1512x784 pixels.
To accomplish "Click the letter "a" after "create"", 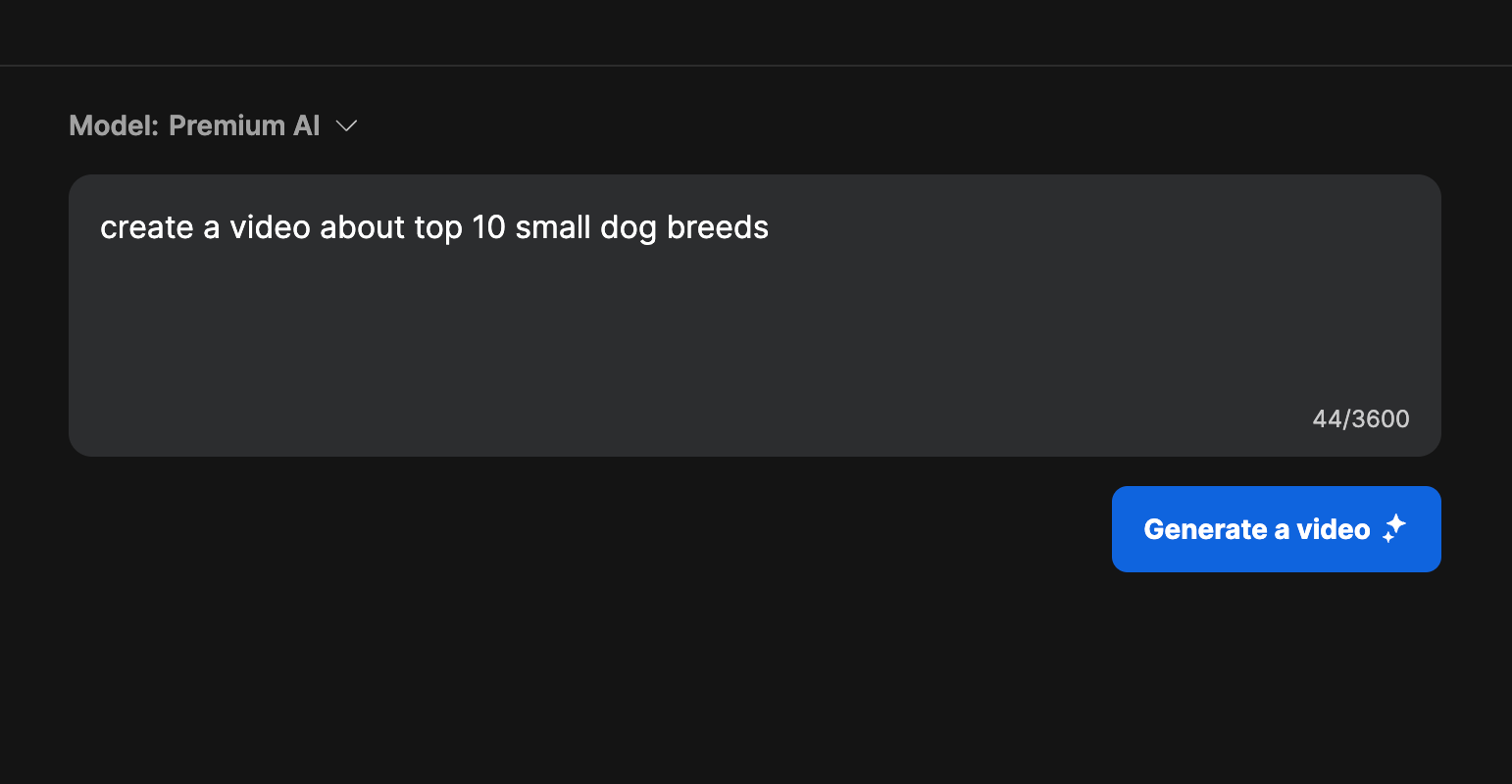I will pyautogui.click(x=211, y=227).
